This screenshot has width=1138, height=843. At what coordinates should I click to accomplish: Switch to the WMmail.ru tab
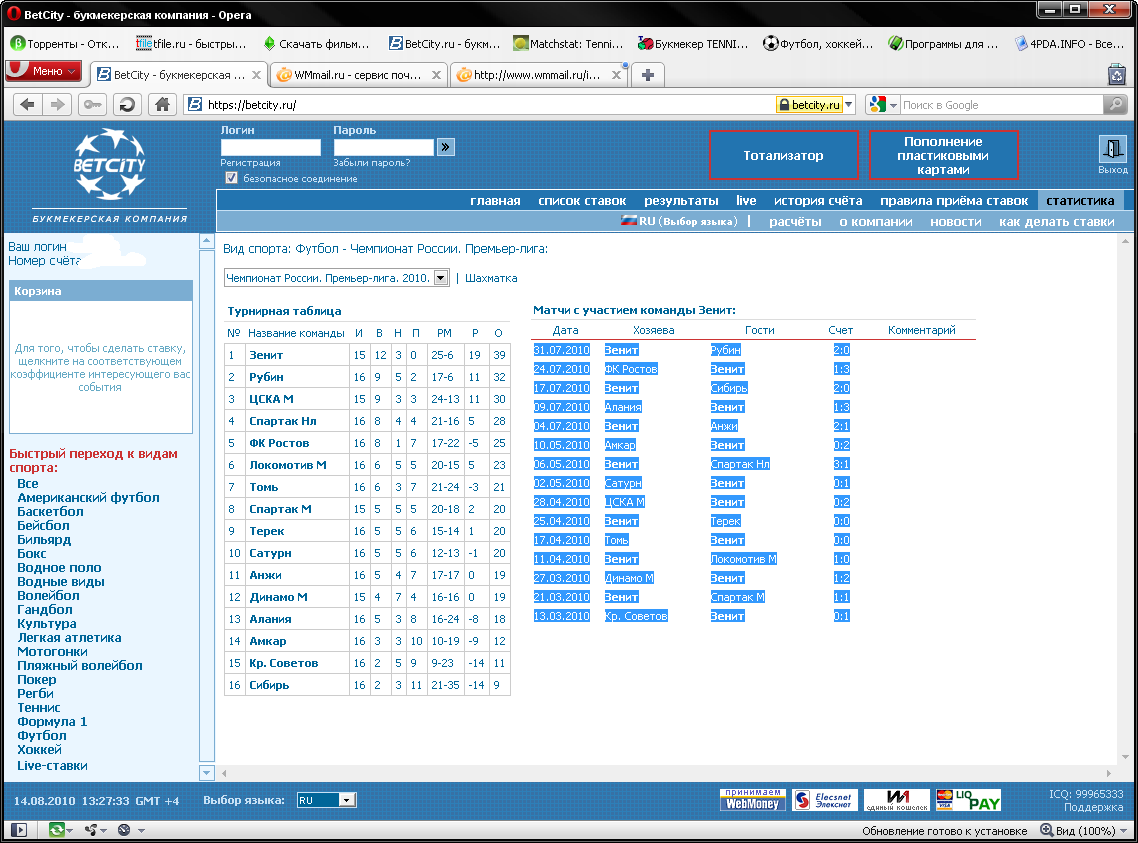[x=356, y=75]
